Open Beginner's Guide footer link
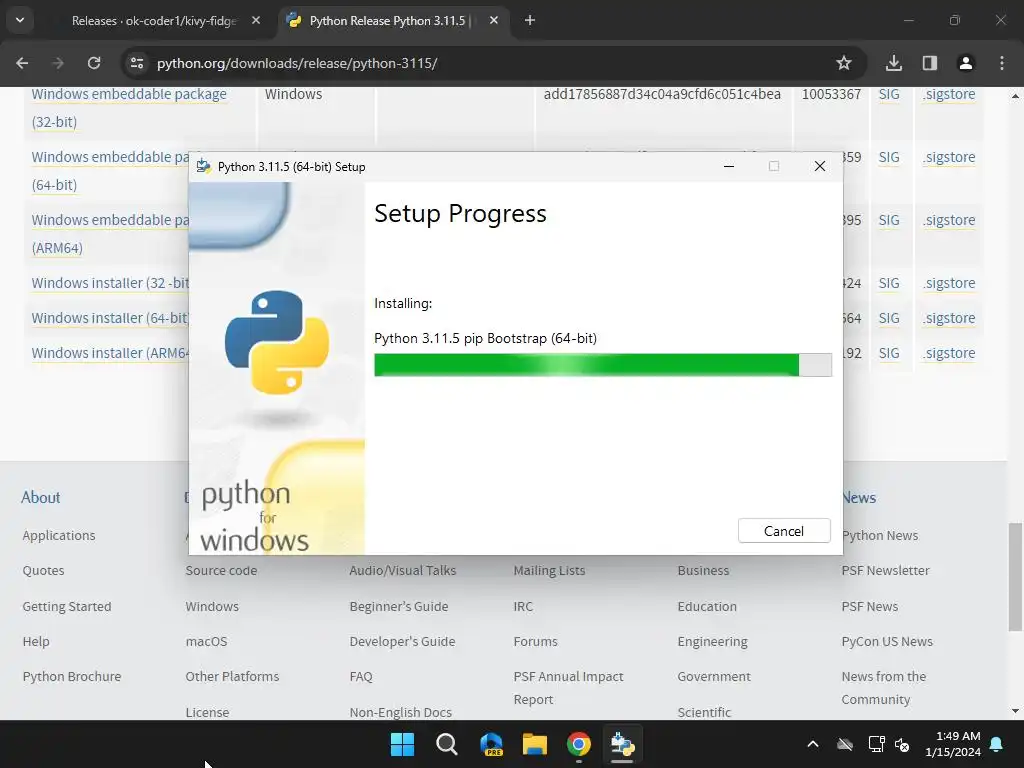Screen dimensions: 1024x768 coord(399,607)
